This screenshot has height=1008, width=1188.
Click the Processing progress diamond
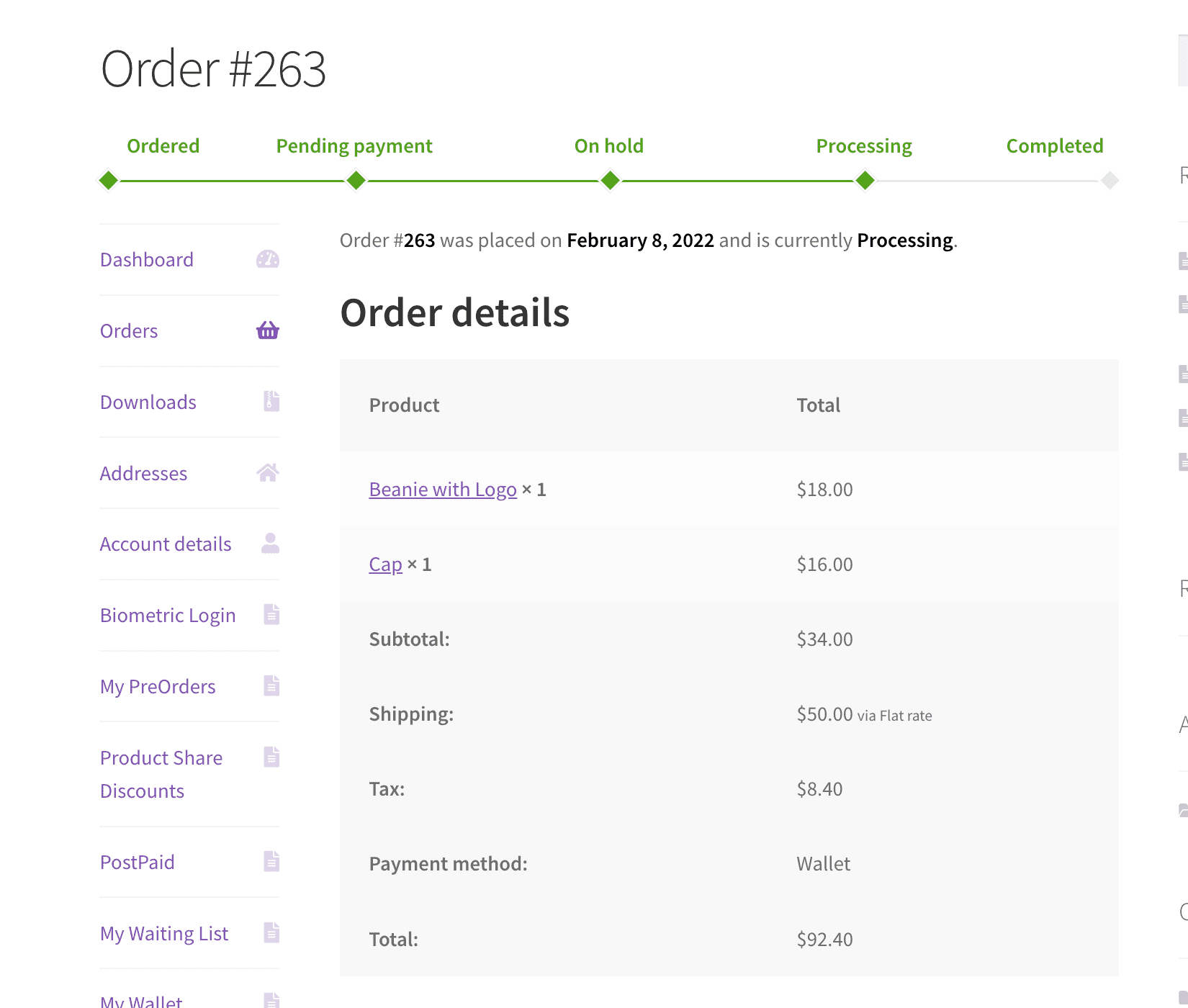(x=865, y=180)
